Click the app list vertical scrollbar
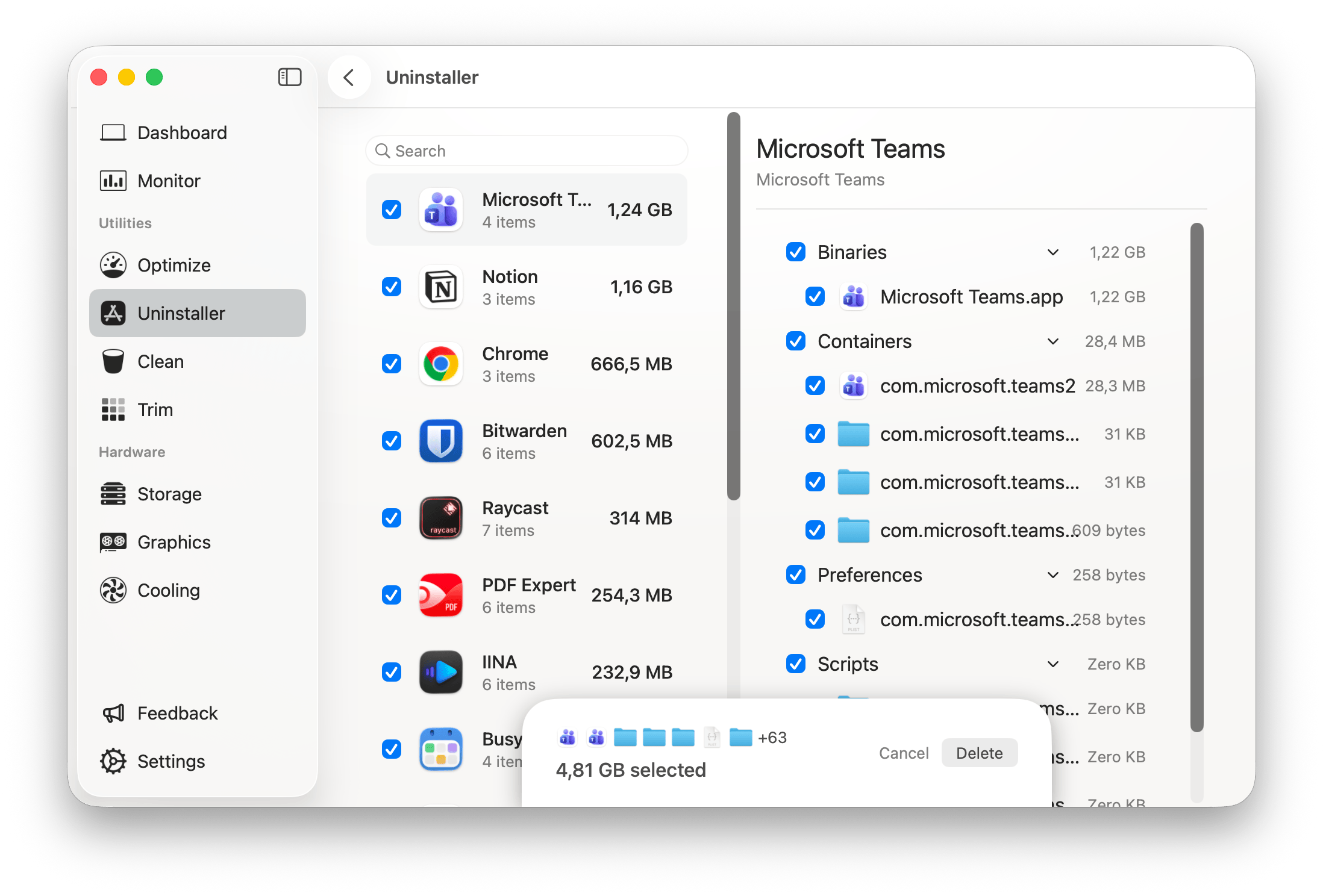This screenshot has height=896, width=1323. (x=733, y=307)
